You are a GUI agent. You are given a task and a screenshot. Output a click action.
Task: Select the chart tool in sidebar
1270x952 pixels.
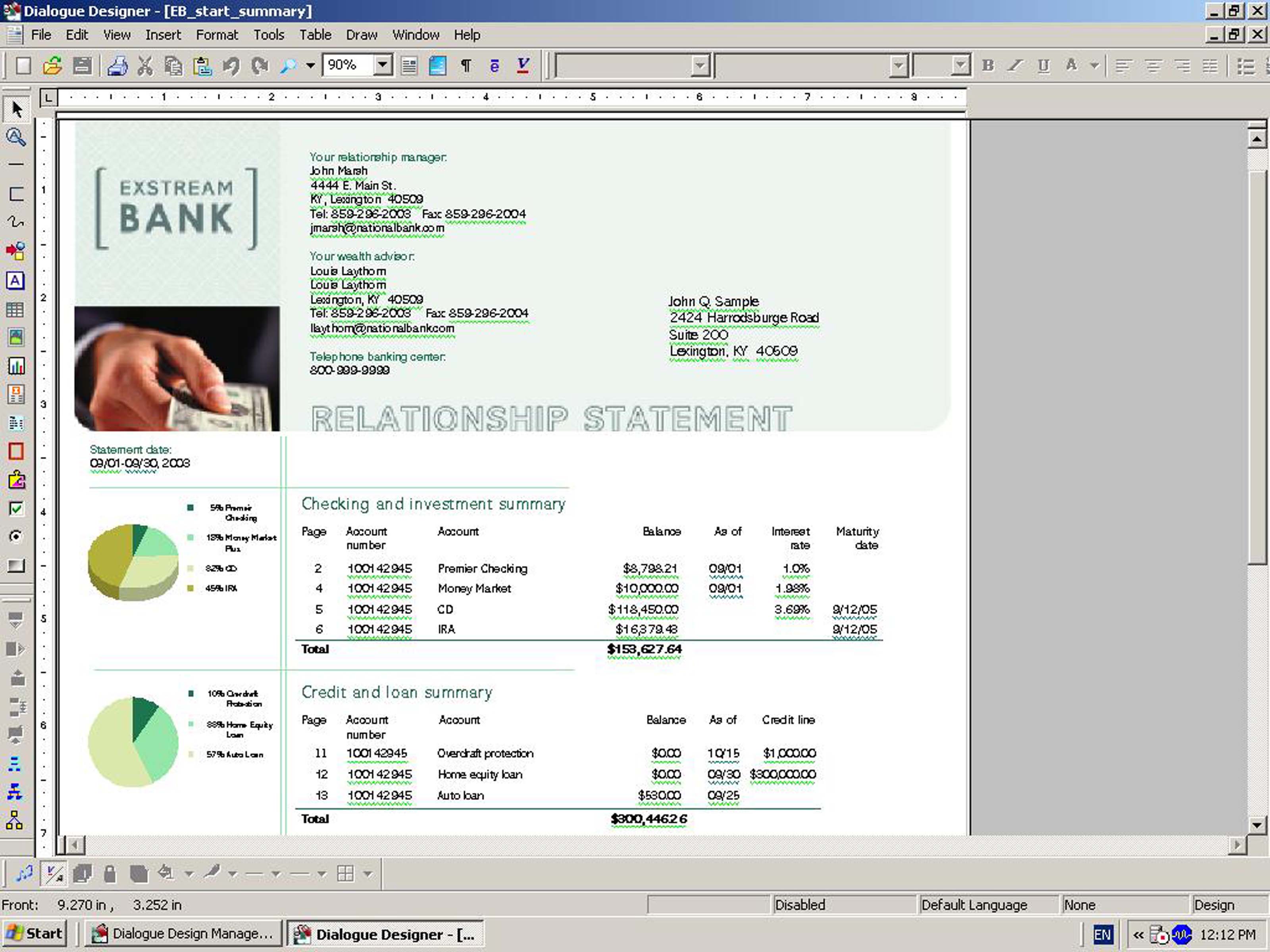[x=15, y=366]
